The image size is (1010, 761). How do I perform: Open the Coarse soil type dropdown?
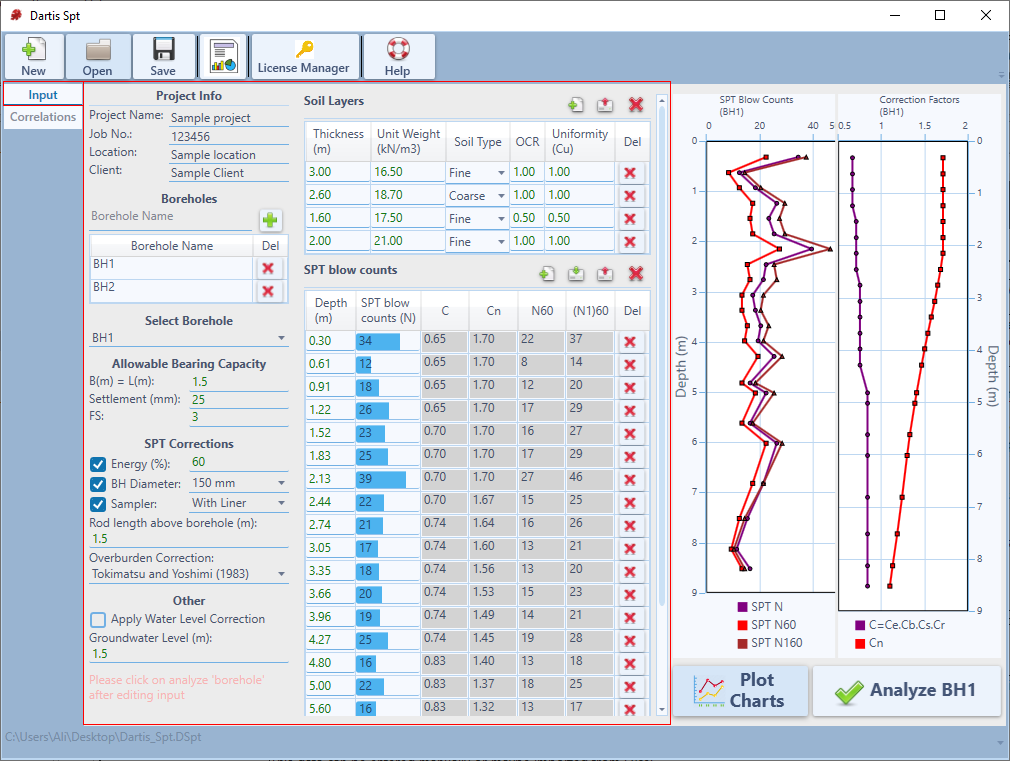point(477,196)
